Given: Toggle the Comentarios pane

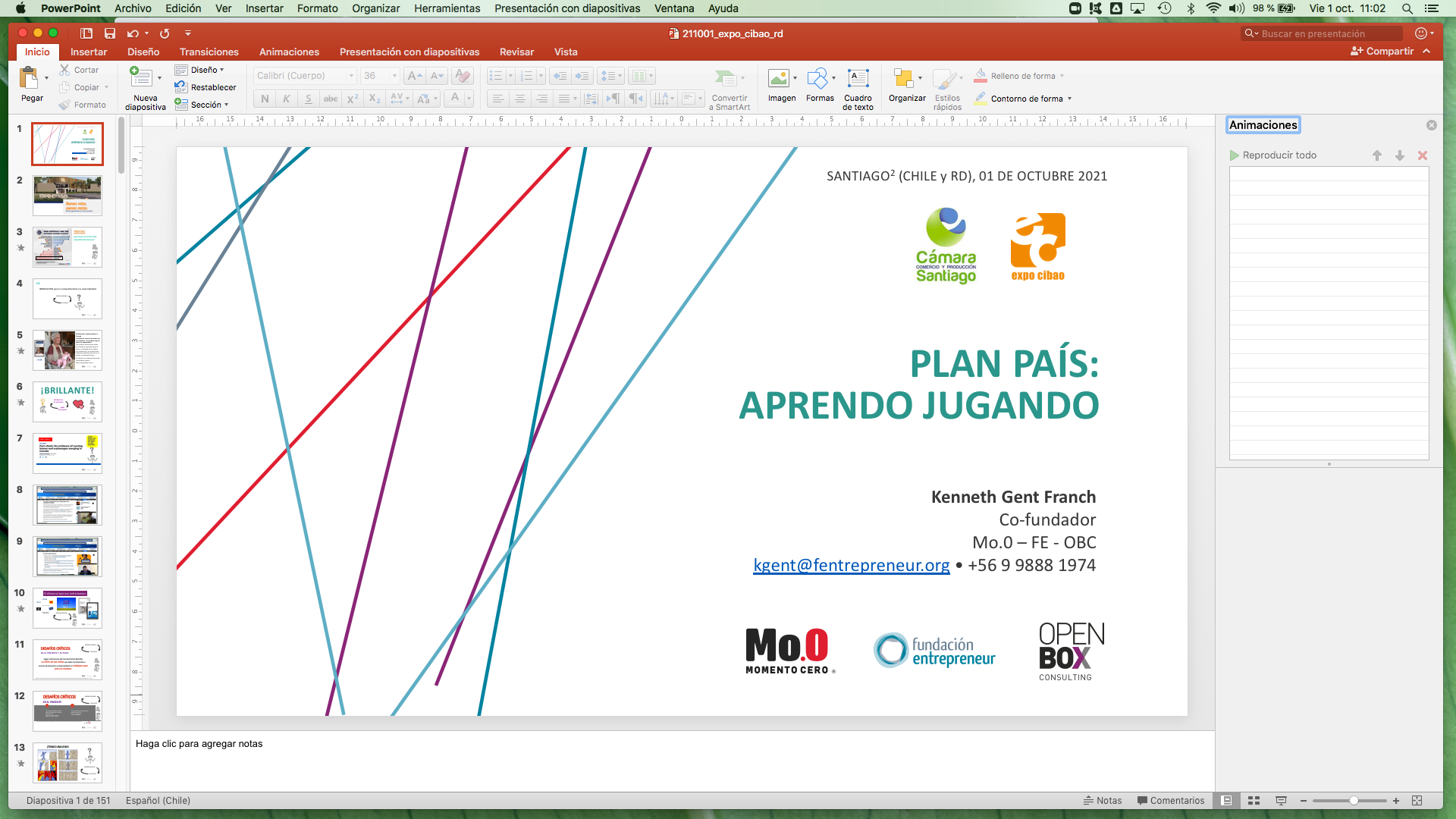Looking at the screenshot, I should [x=1171, y=801].
